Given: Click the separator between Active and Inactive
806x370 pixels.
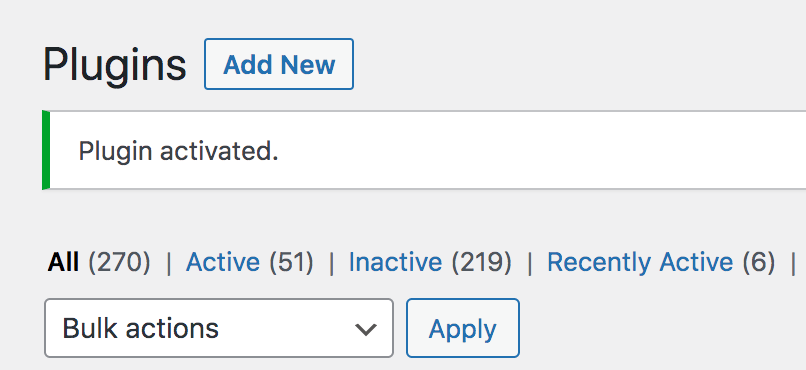Looking at the screenshot, I should pyautogui.click(x=331, y=263).
